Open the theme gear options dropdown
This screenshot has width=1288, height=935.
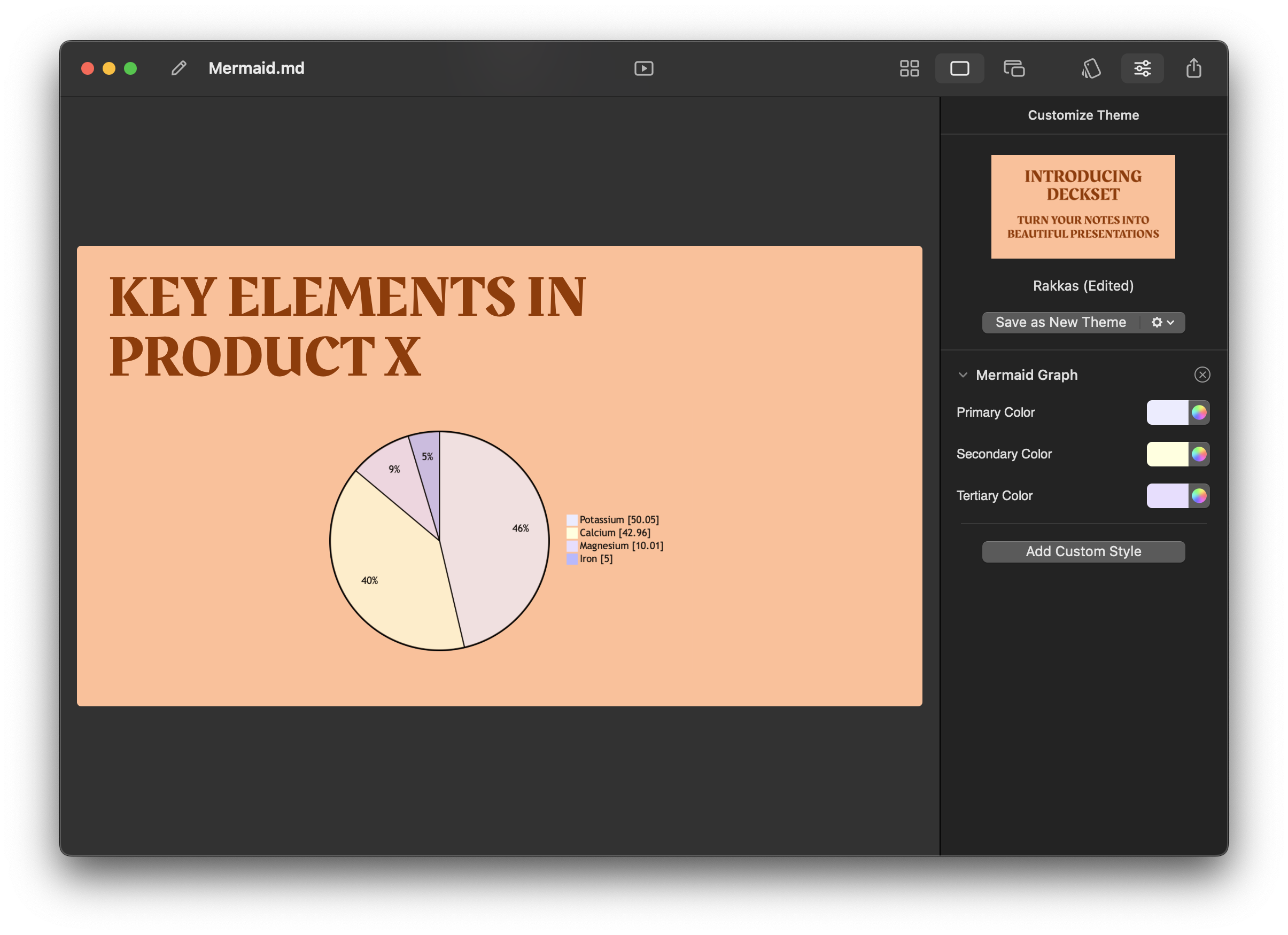(x=1162, y=323)
